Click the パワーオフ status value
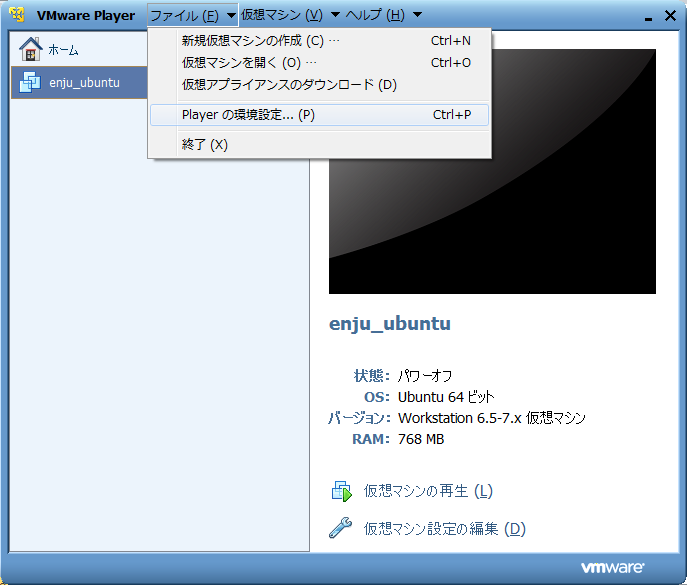Image resolution: width=687 pixels, height=585 pixels. 425,376
